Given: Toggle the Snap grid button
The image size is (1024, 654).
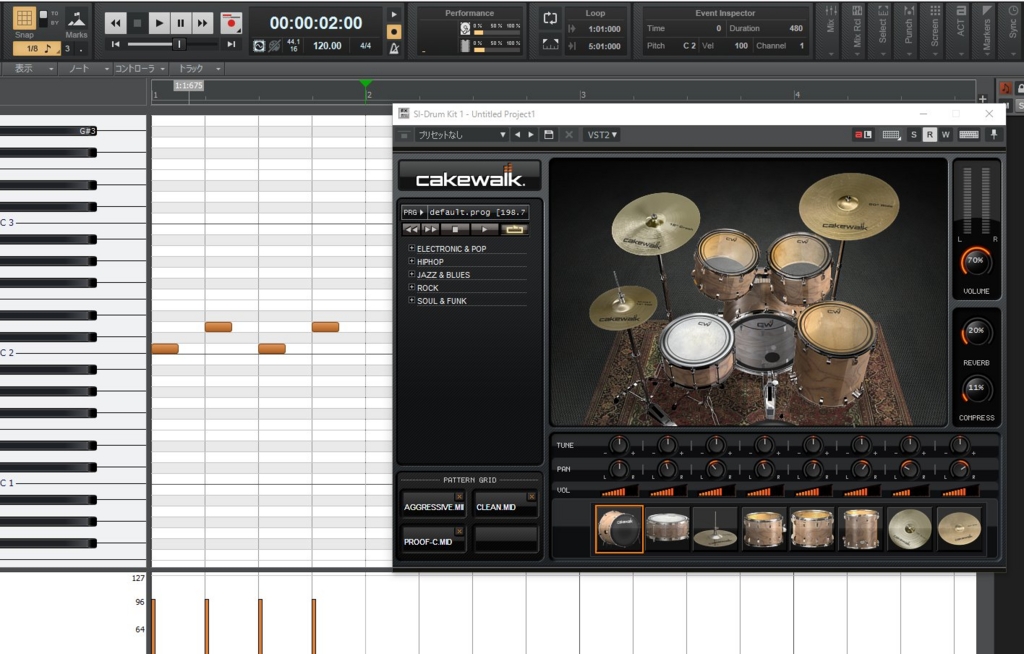Looking at the screenshot, I should (x=24, y=18).
